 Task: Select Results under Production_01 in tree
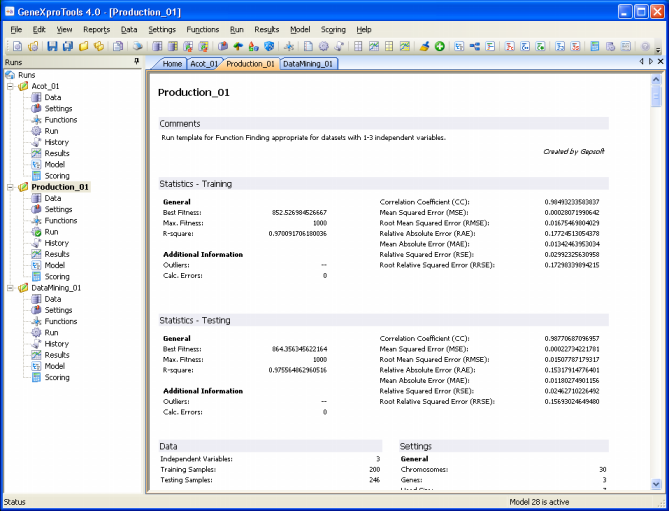click(57, 254)
